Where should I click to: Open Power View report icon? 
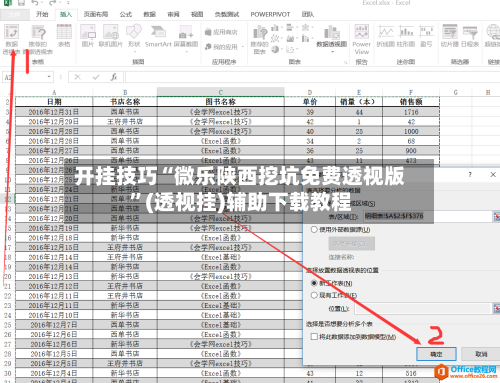(362, 39)
